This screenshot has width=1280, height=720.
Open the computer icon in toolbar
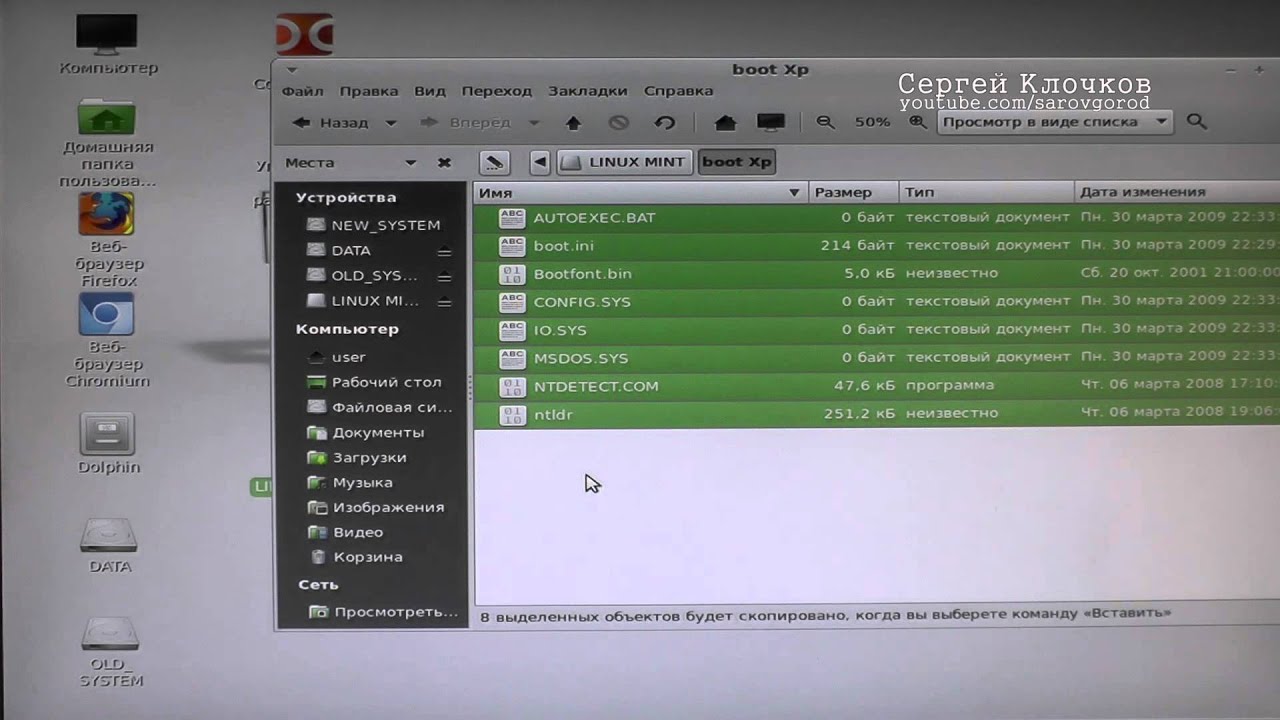771,122
